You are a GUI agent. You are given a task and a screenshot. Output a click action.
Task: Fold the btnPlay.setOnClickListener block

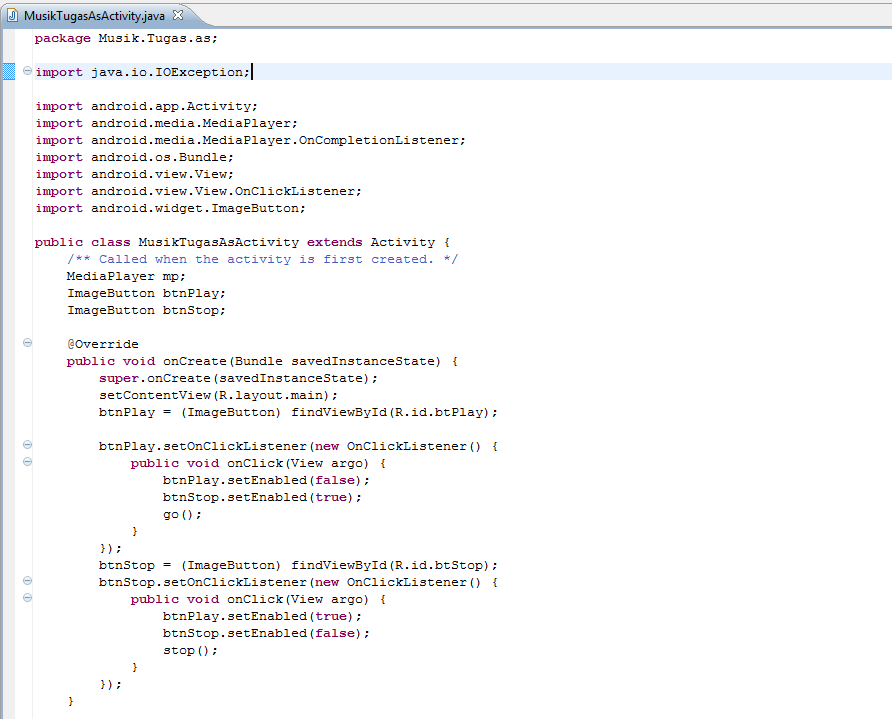click(x=27, y=445)
